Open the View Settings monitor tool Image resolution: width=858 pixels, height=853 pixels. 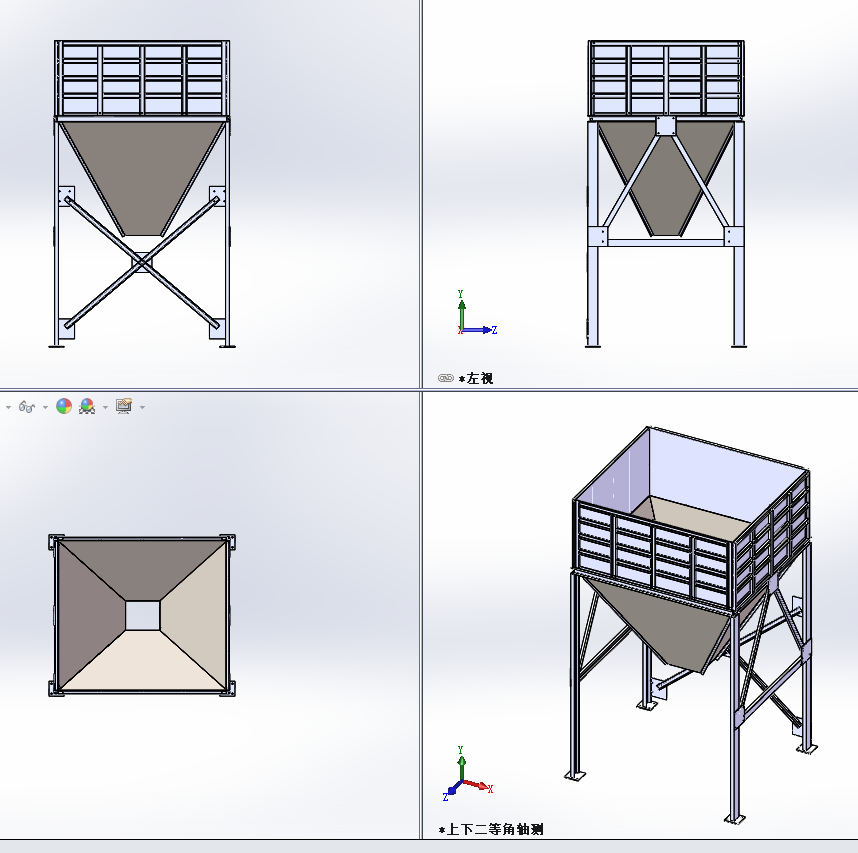point(124,406)
